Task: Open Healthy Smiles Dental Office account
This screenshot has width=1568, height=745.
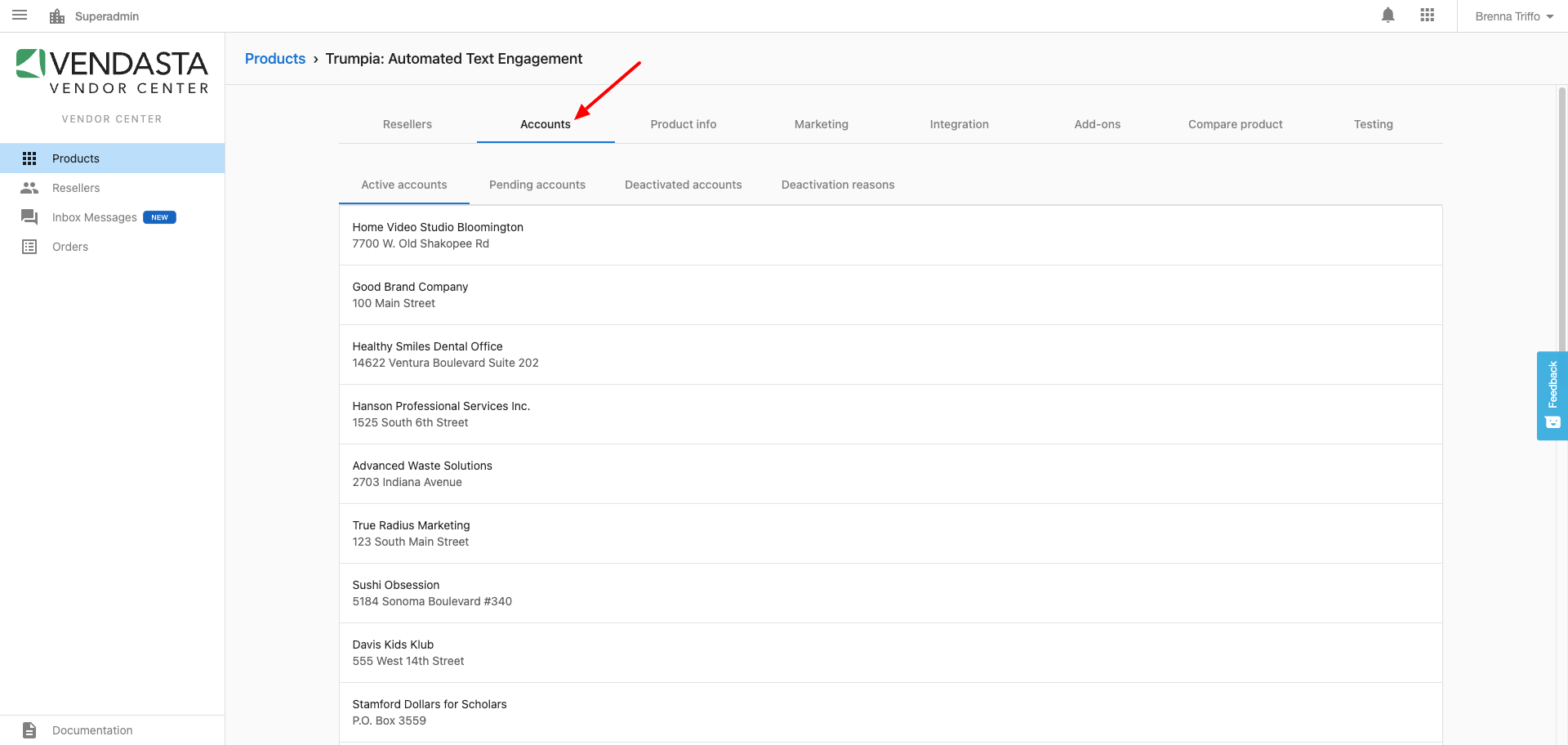Action: click(x=890, y=355)
